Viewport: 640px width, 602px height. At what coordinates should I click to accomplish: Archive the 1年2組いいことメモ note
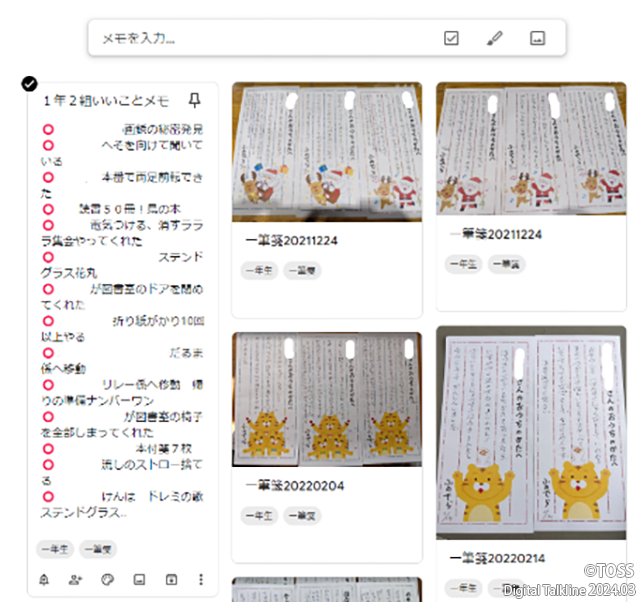(x=170, y=579)
